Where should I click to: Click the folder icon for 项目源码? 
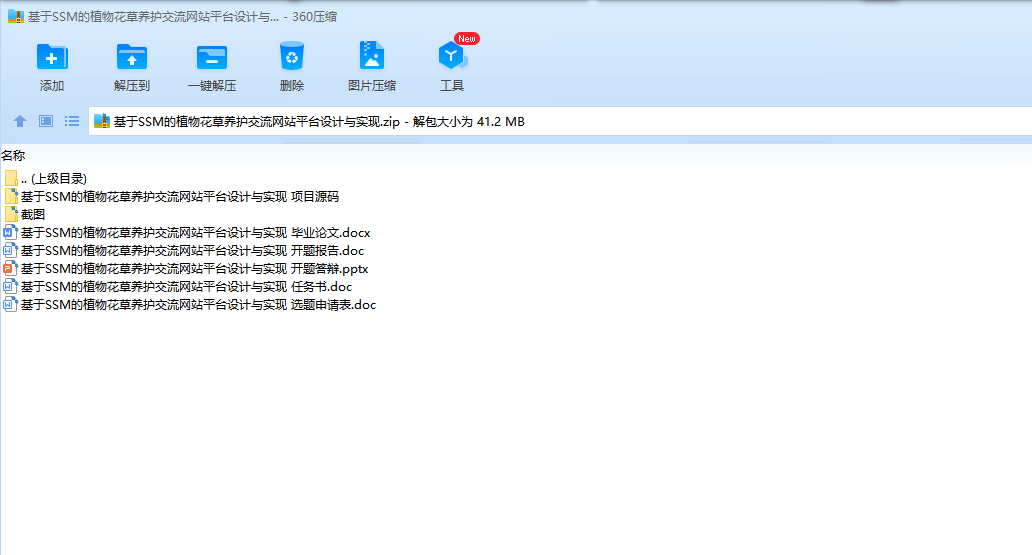11,196
